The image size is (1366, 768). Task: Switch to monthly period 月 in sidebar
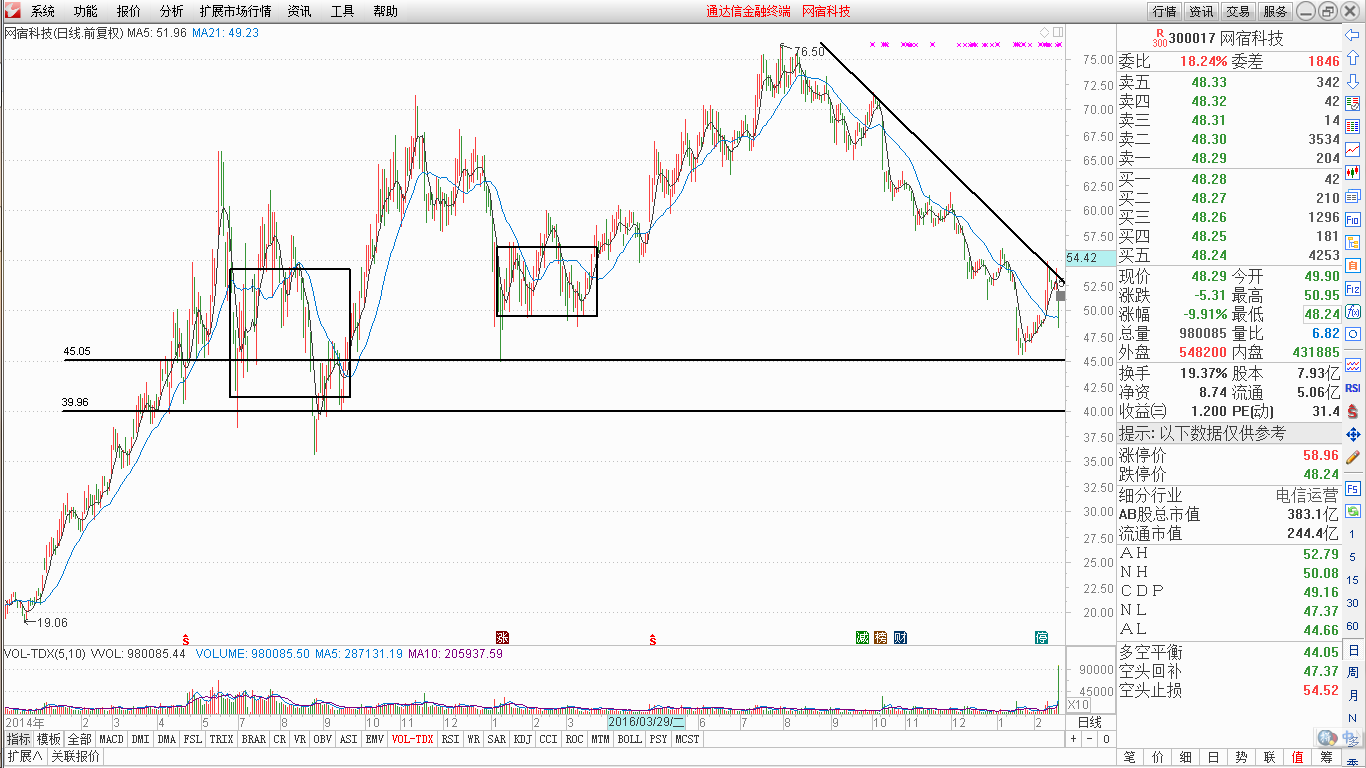tap(1353, 696)
